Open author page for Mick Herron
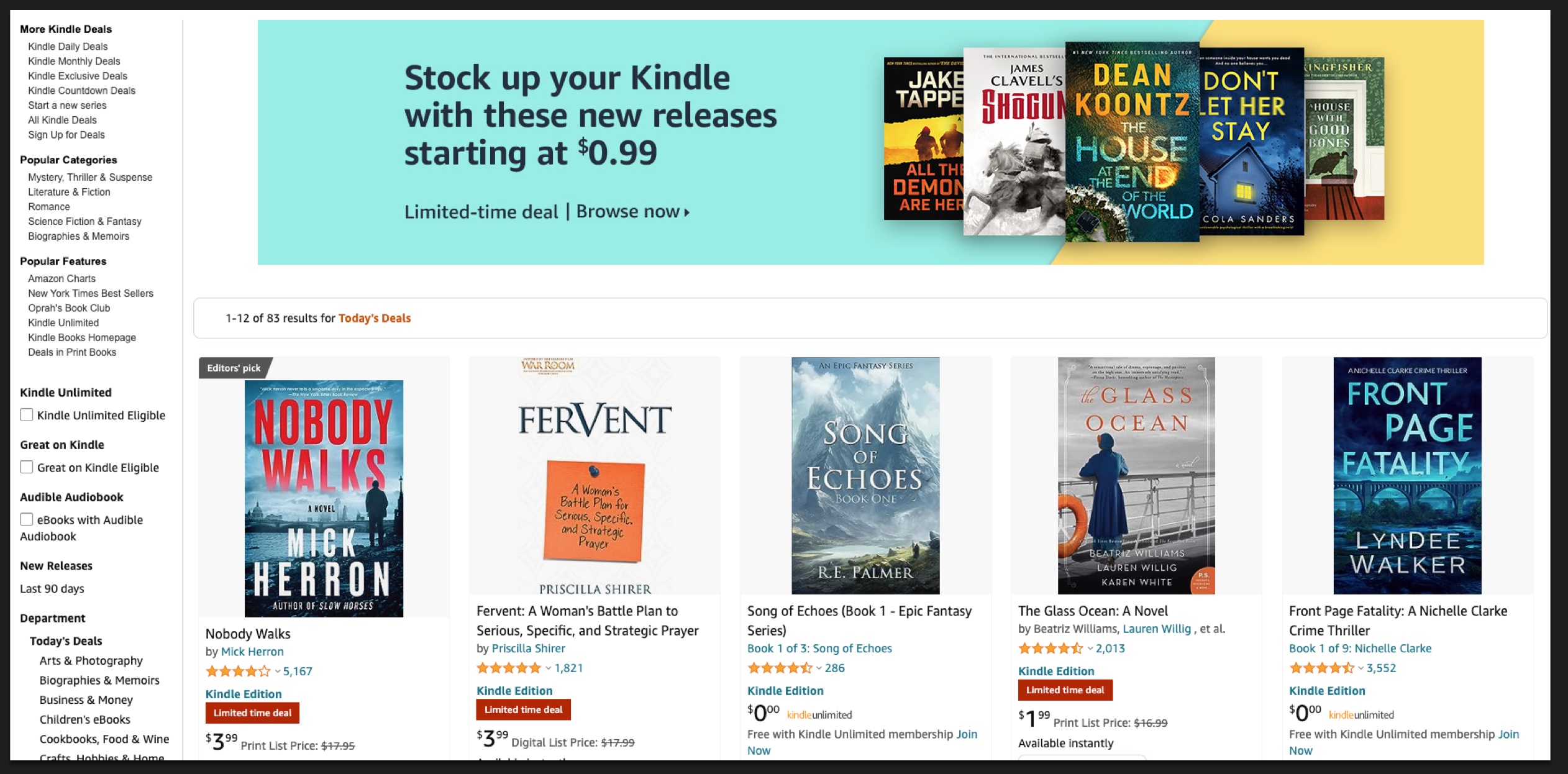The width and height of the screenshot is (1568, 774). [252, 652]
